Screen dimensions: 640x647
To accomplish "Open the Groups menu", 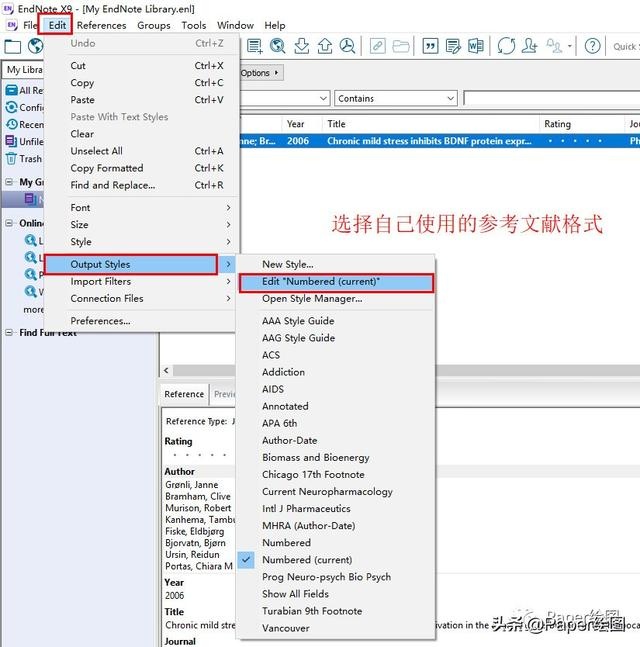I will [154, 25].
